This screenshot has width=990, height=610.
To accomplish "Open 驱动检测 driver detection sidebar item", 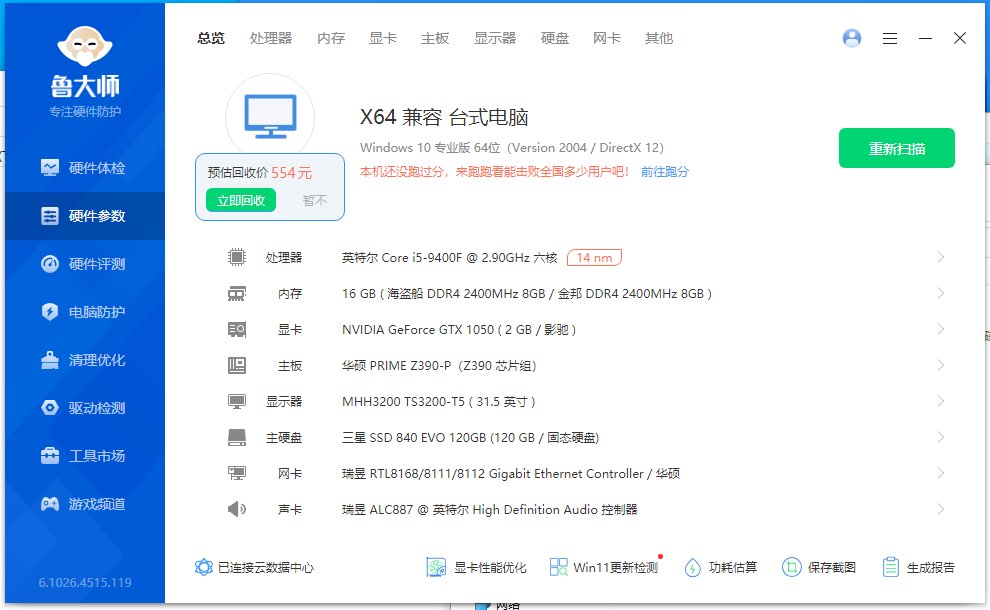I will [x=84, y=408].
